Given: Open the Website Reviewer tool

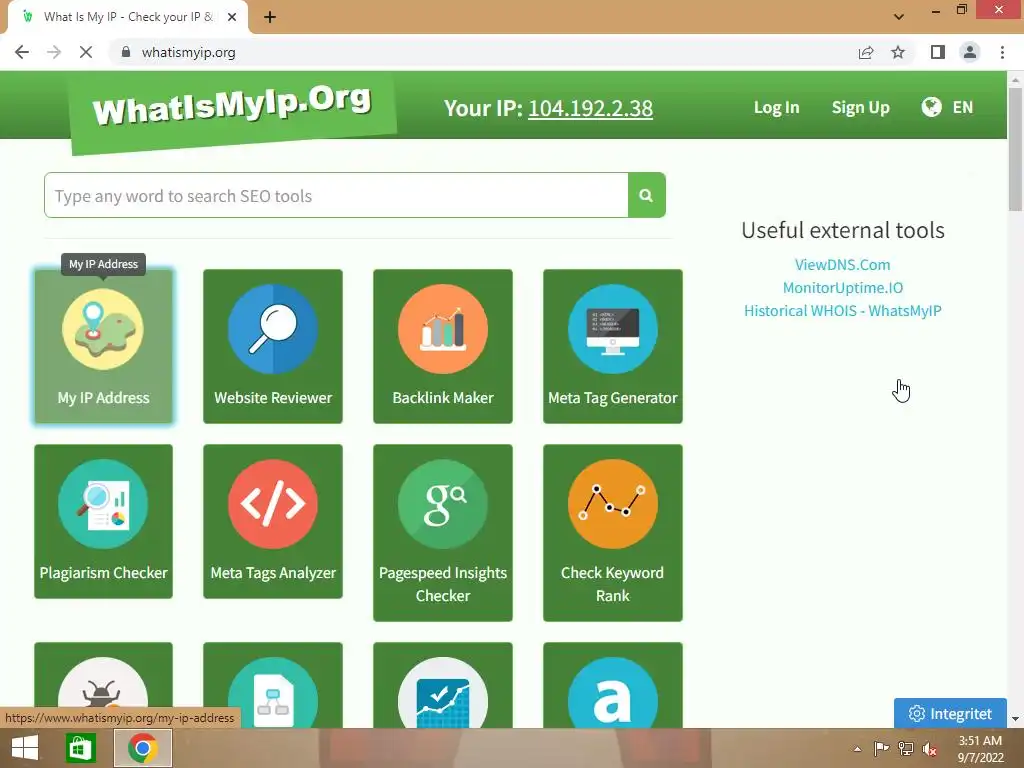Looking at the screenshot, I should pos(273,346).
